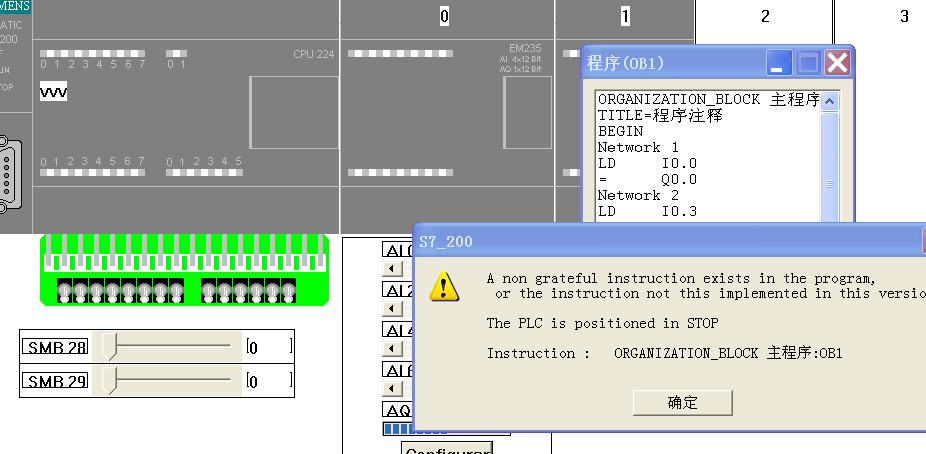Toggle the third switch in the six-switch bank
Image resolution: width=926 pixels, height=454 pixels.
[240, 291]
